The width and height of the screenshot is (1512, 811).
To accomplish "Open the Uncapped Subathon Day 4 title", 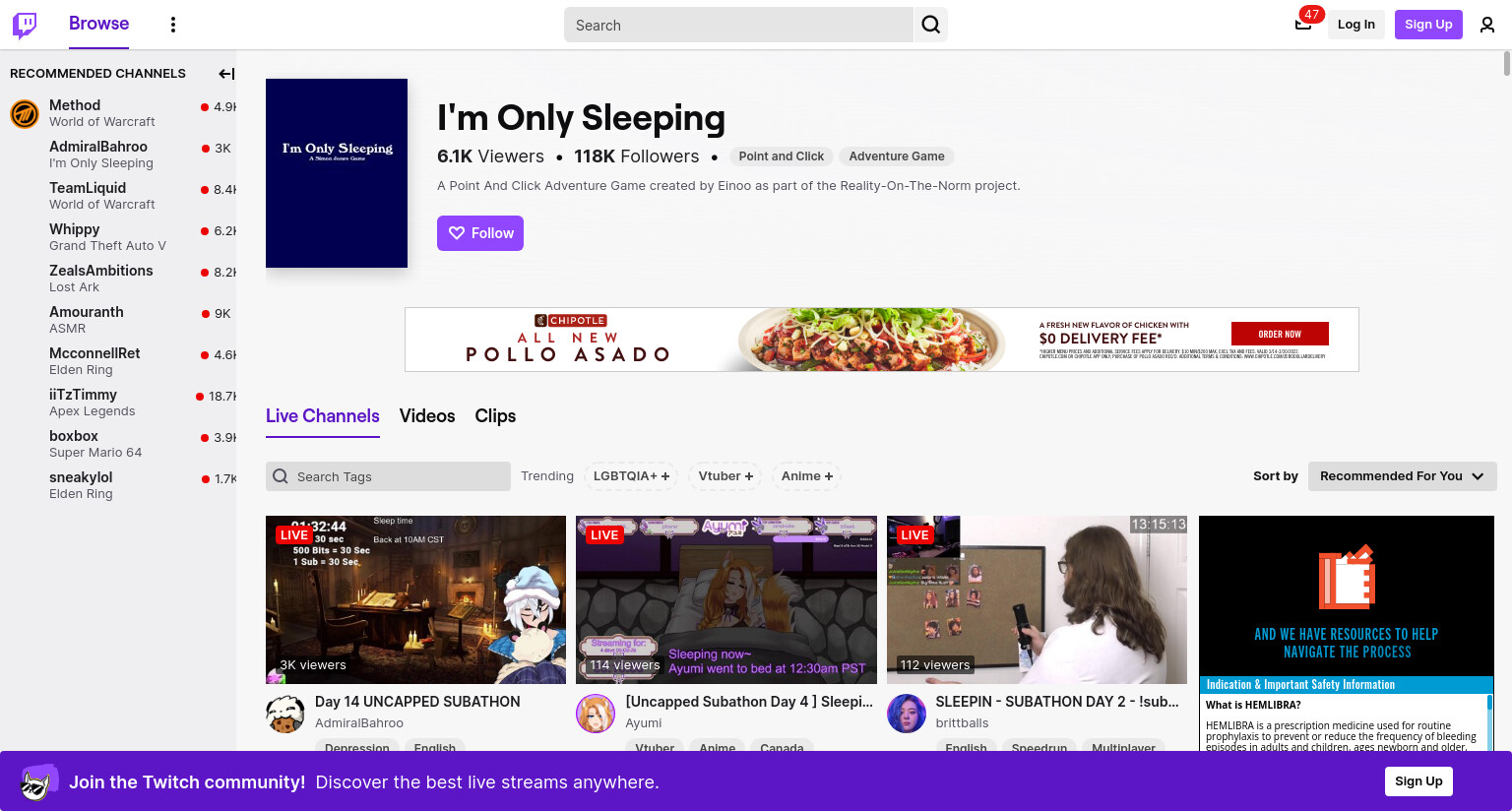I will pyautogui.click(x=749, y=702).
